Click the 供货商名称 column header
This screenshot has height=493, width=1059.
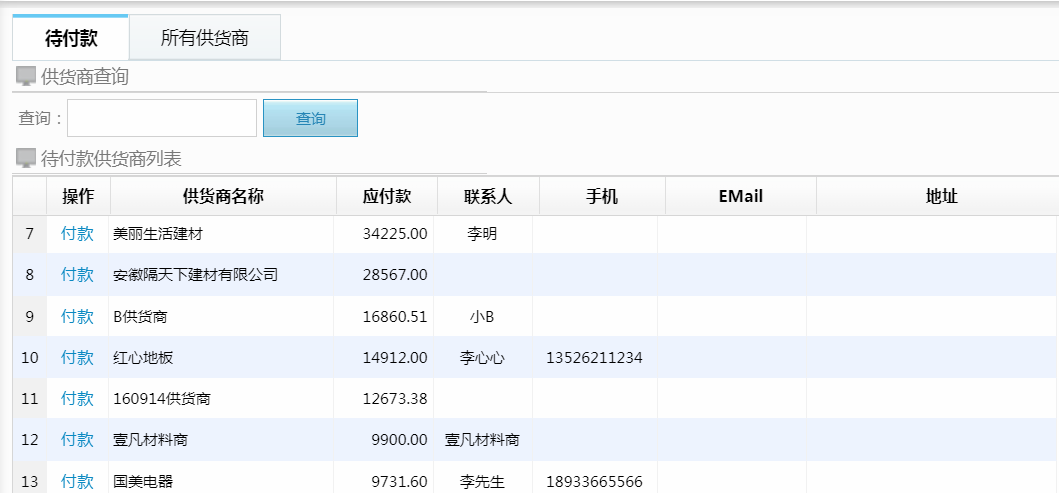coord(223,196)
